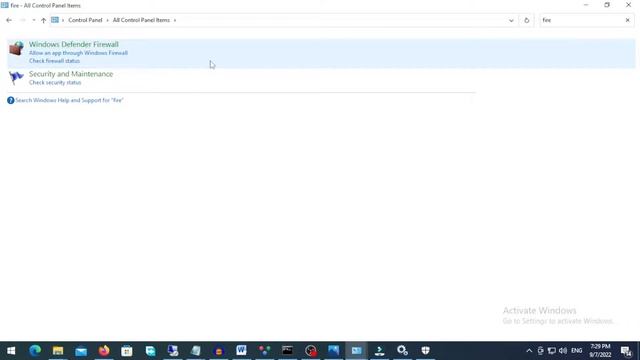Expand chevron before Control Panel breadcrumb
This screenshot has width=640, height=360.
click(x=63, y=20)
